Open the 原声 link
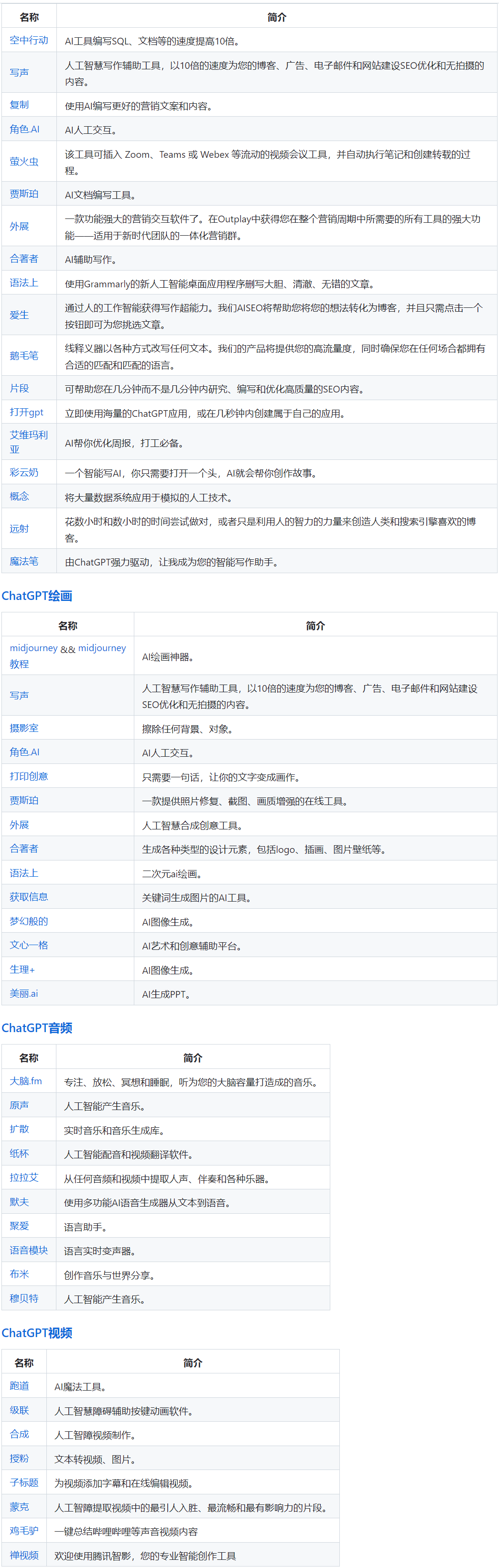Image resolution: width=499 pixels, height=1568 pixels. 19,1105
